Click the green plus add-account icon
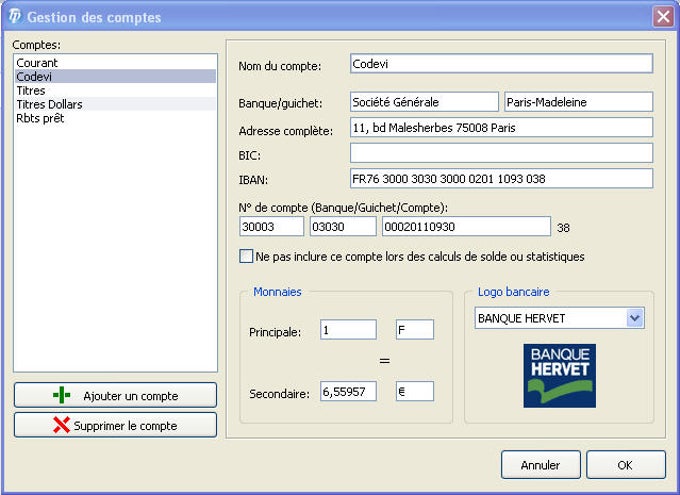The height and width of the screenshot is (495, 680). (62, 395)
